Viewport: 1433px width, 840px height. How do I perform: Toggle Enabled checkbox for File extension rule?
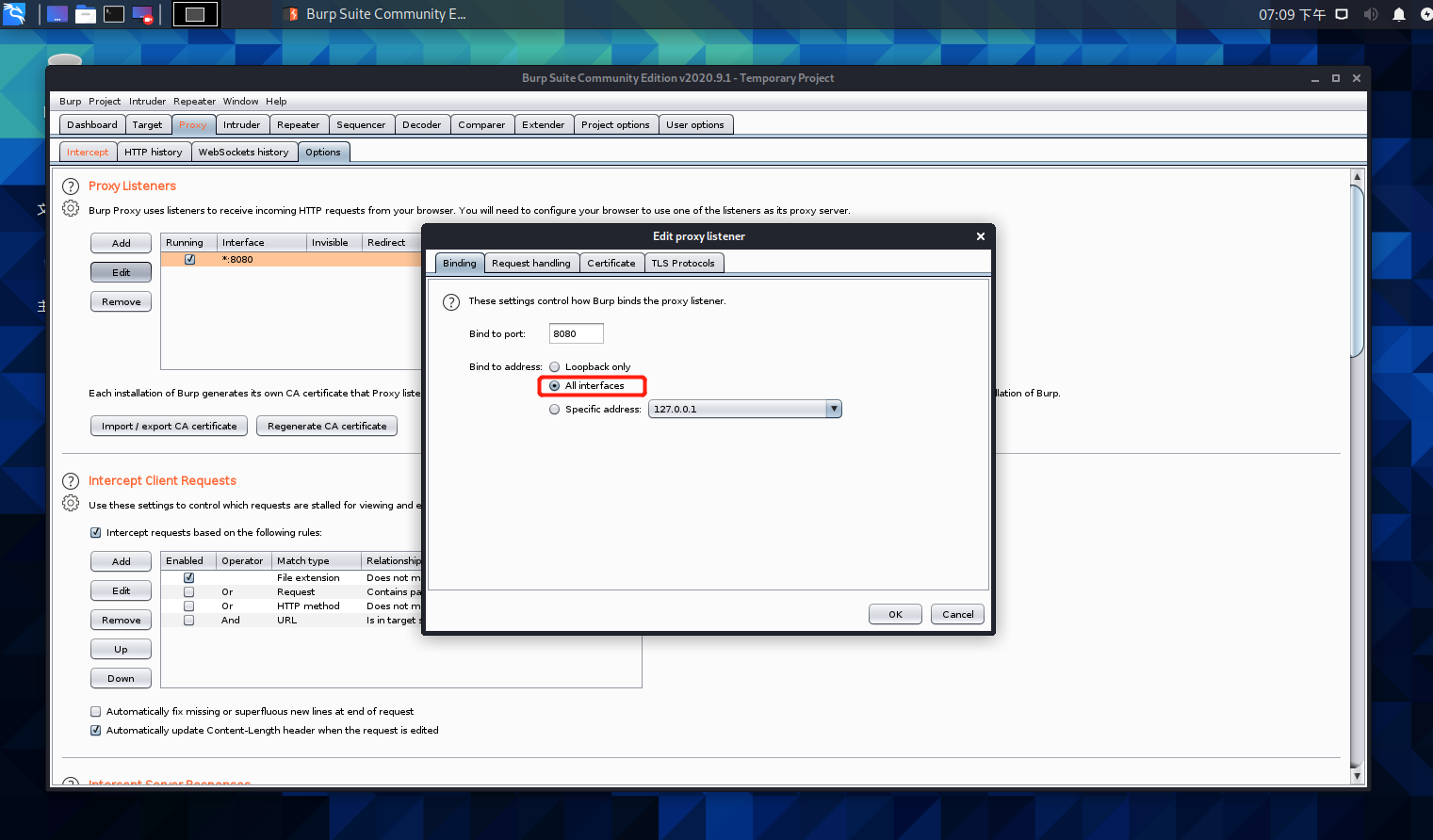pyautogui.click(x=189, y=578)
